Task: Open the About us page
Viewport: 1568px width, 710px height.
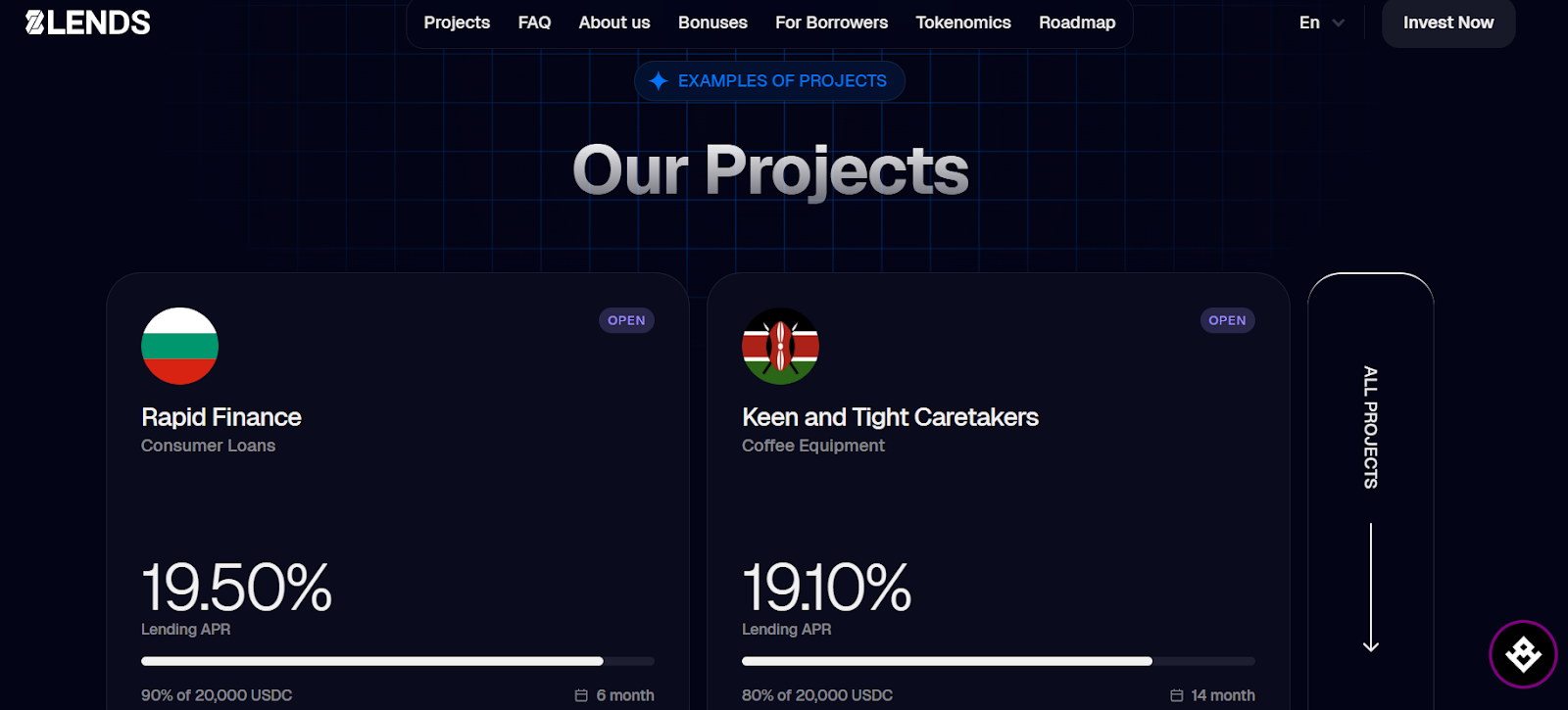Action: (x=614, y=23)
